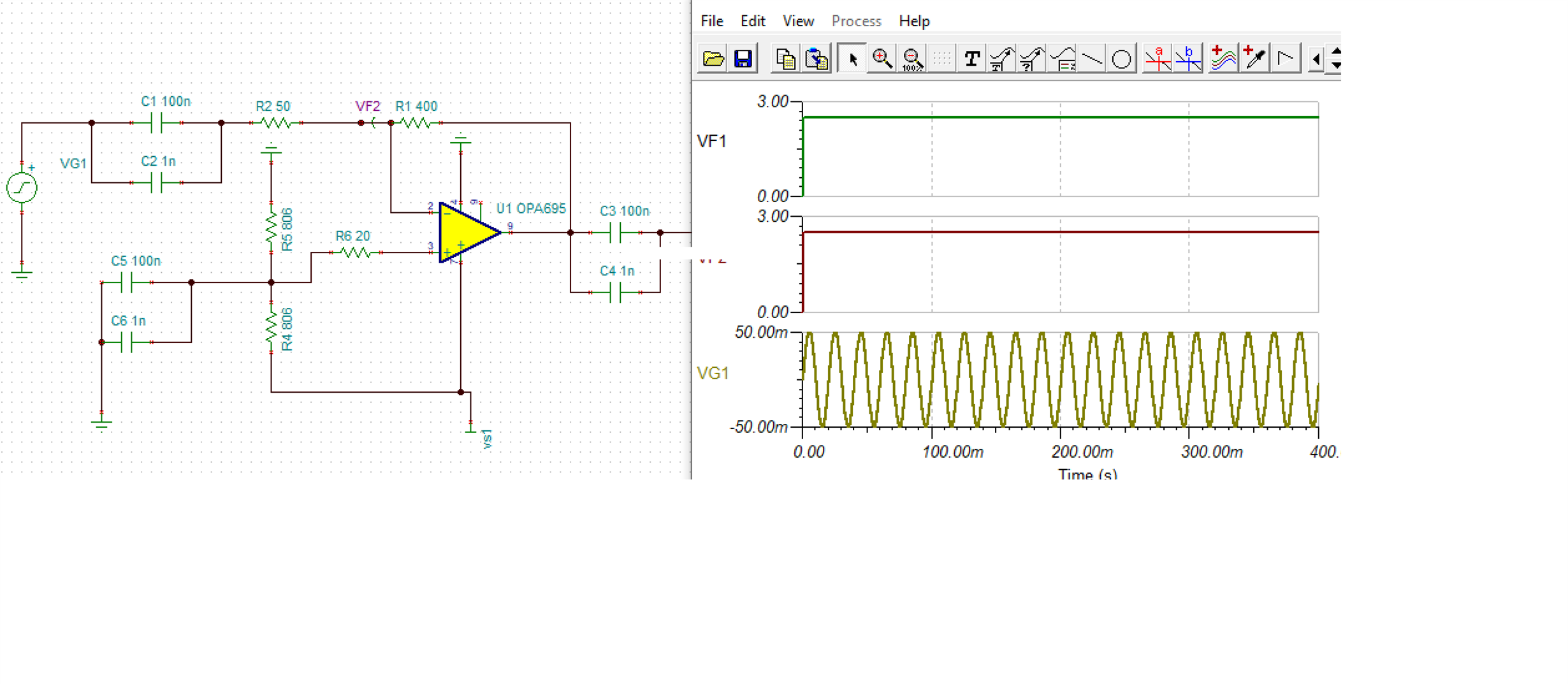1568x684 pixels.
Task: Select the pointer arrow tool
Action: [x=852, y=59]
